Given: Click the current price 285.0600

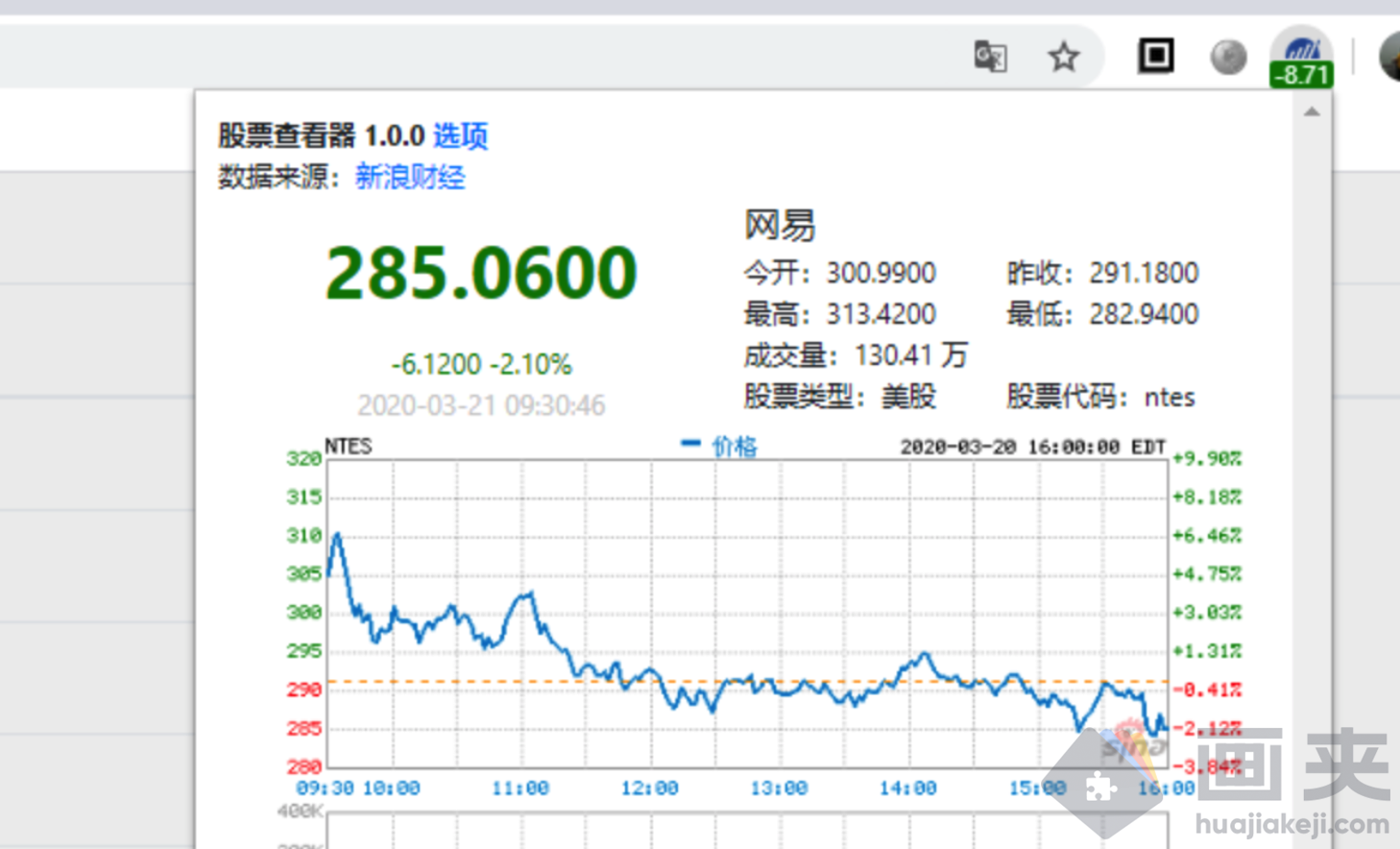Looking at the screenshot, I should coord(481,273).
